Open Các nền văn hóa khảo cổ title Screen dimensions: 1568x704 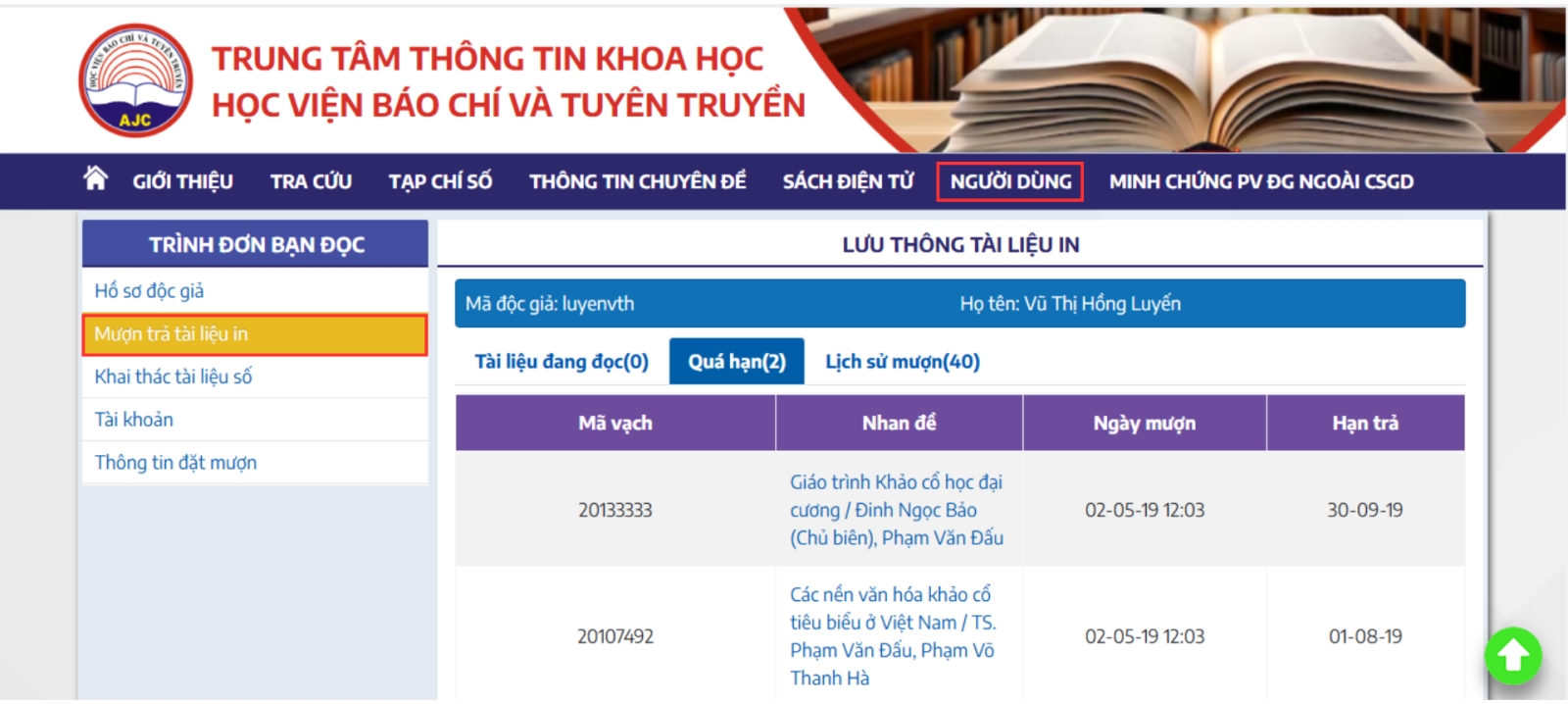pyautogui.click(x=893, y=636)
